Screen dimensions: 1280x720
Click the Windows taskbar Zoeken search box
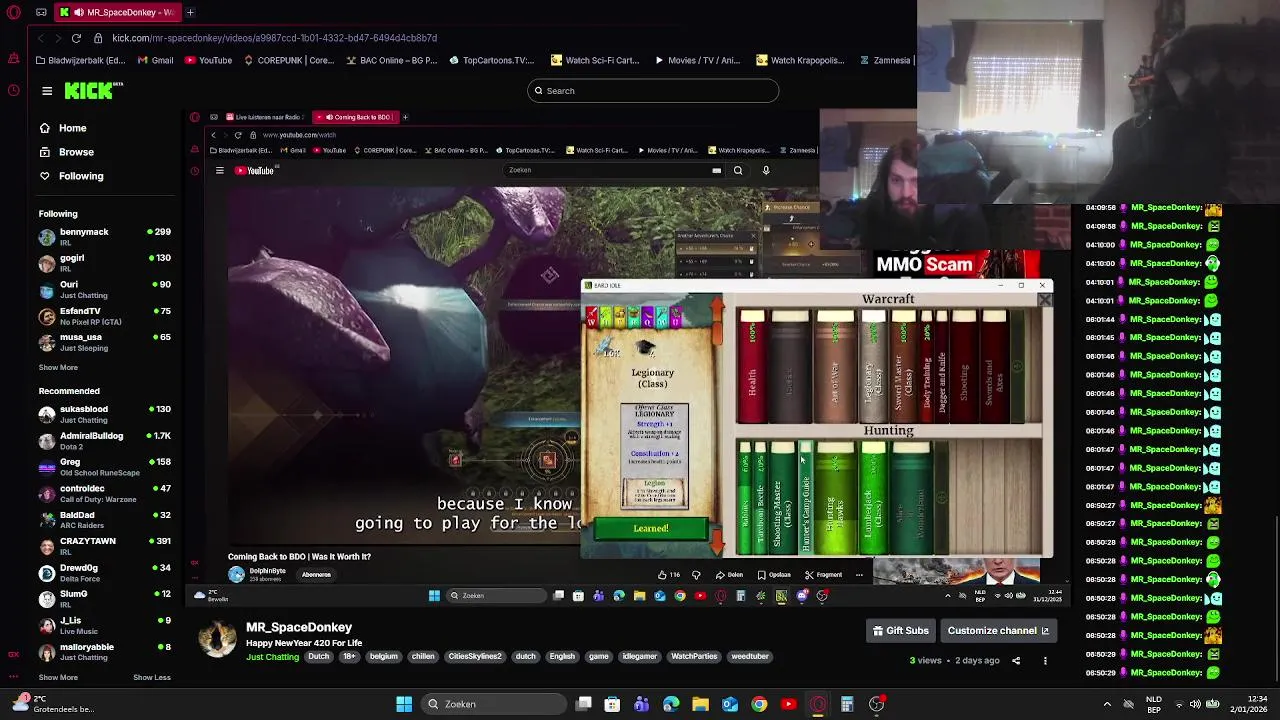(494, 704)
